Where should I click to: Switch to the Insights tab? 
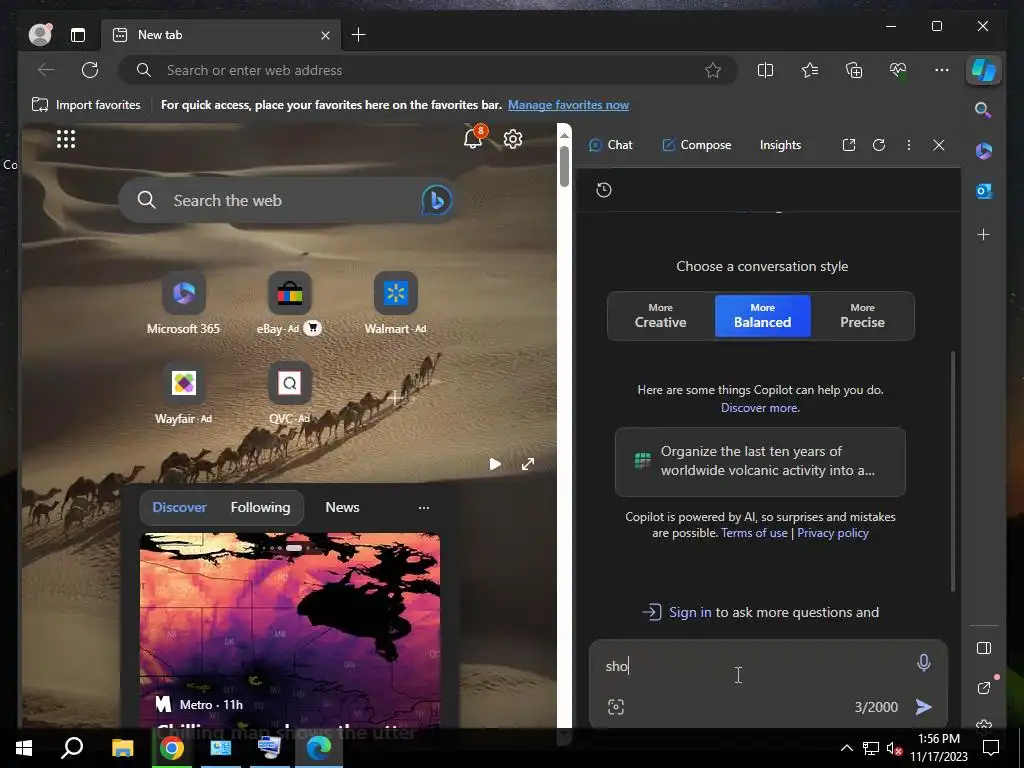click(x=780, y=145)
